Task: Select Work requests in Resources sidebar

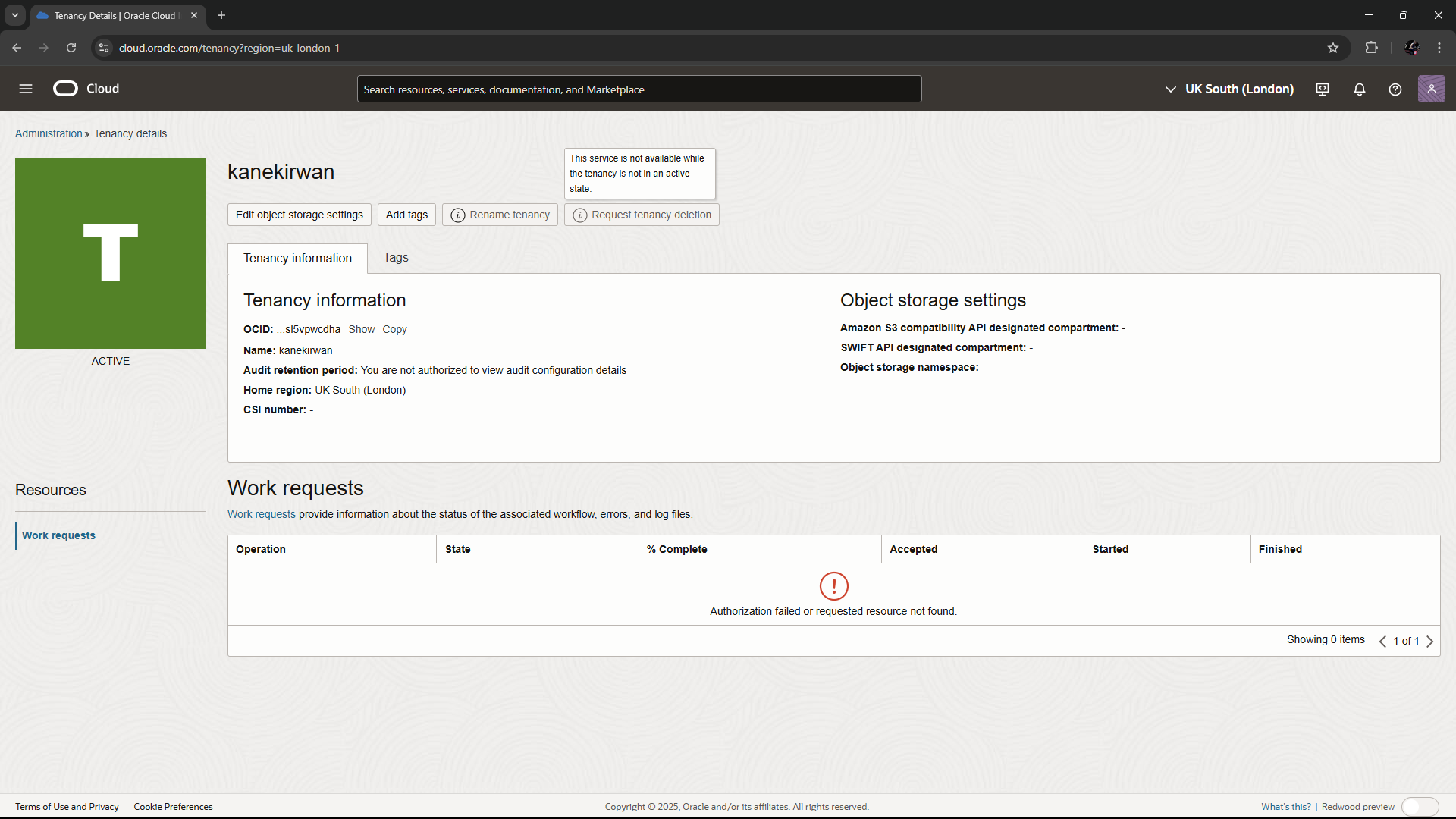Action: point(58,535)
